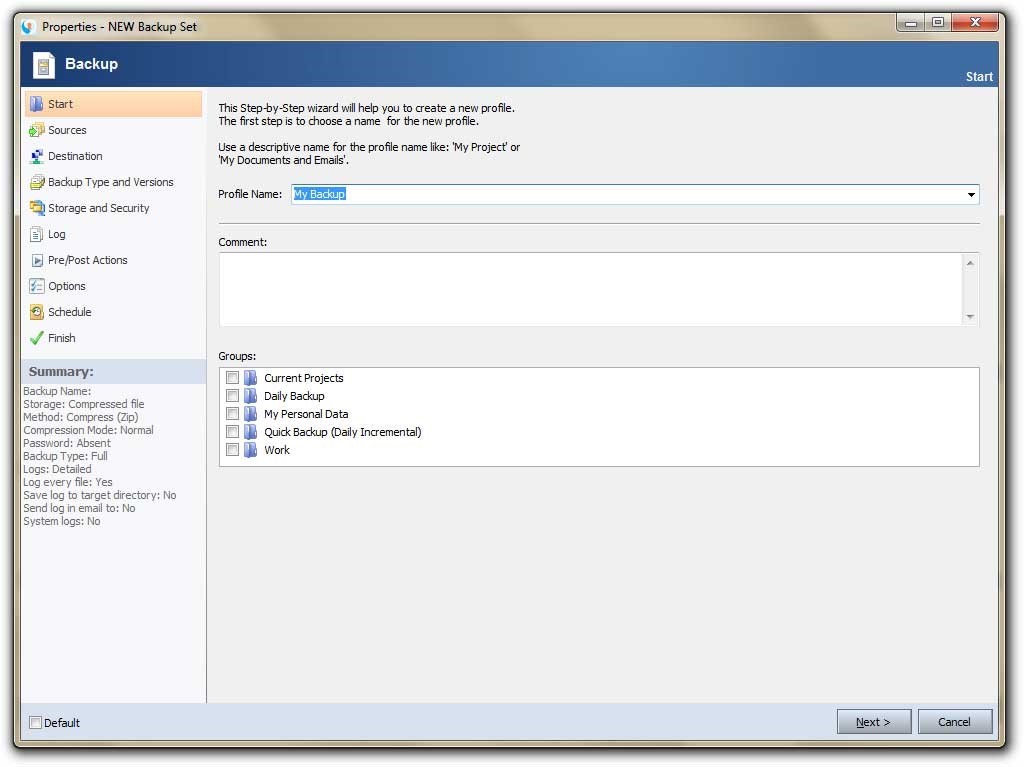This screenshot has height=767, width=1024.
Task: Click the Pre/Post Actions icon
Action: tap(37, 260)
